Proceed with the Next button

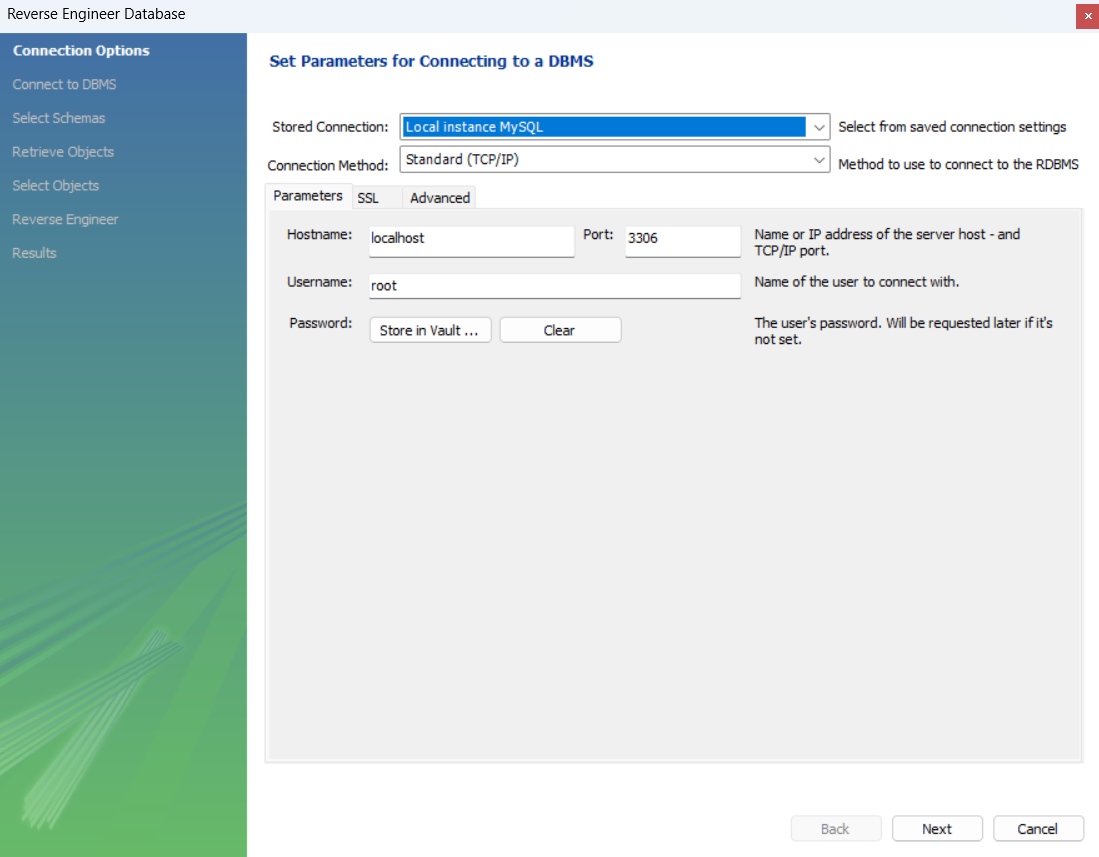tap(937, 829)
